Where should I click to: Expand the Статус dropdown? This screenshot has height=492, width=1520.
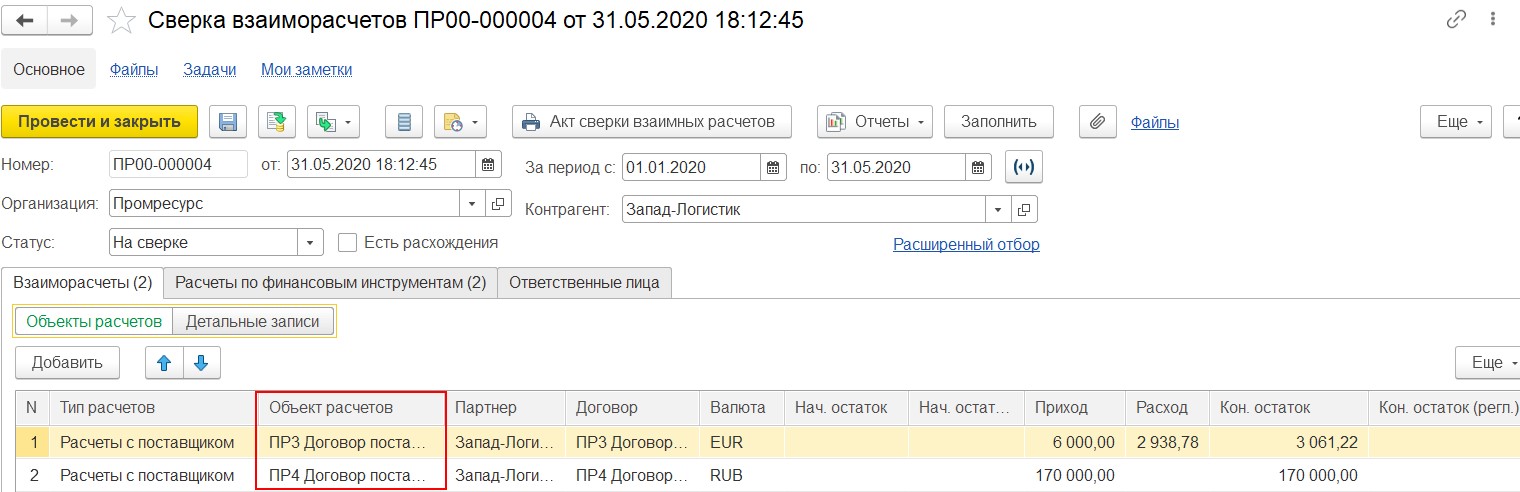tap(310, 243)
